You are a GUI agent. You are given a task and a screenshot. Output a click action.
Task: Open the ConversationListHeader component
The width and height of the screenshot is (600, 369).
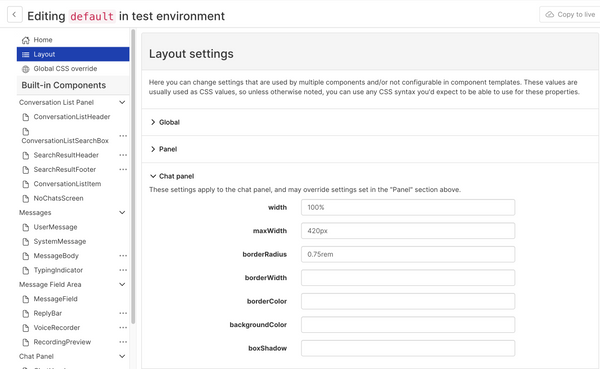click(x=72, y=117)
